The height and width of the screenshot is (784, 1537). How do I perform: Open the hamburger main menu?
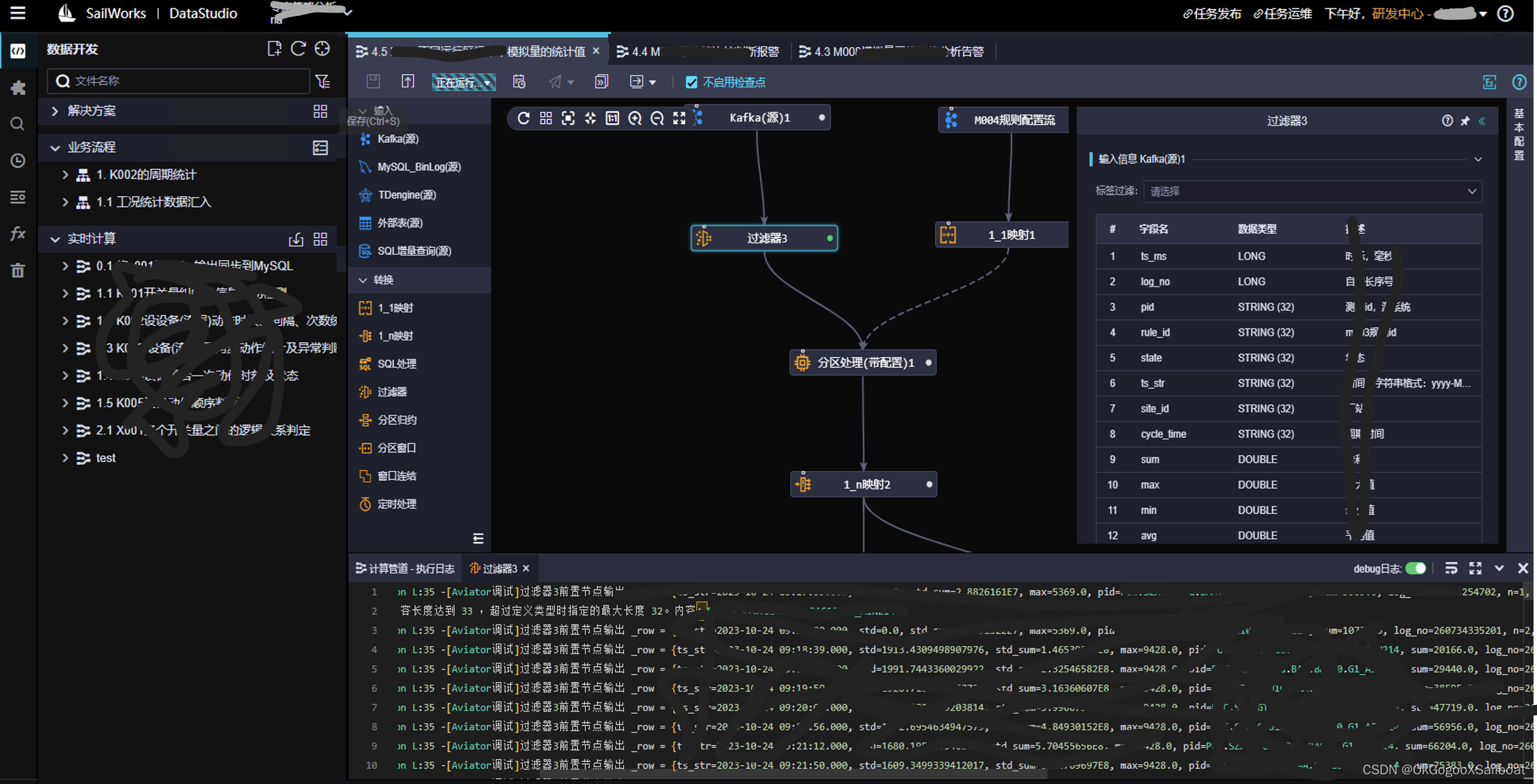(17, 12)
